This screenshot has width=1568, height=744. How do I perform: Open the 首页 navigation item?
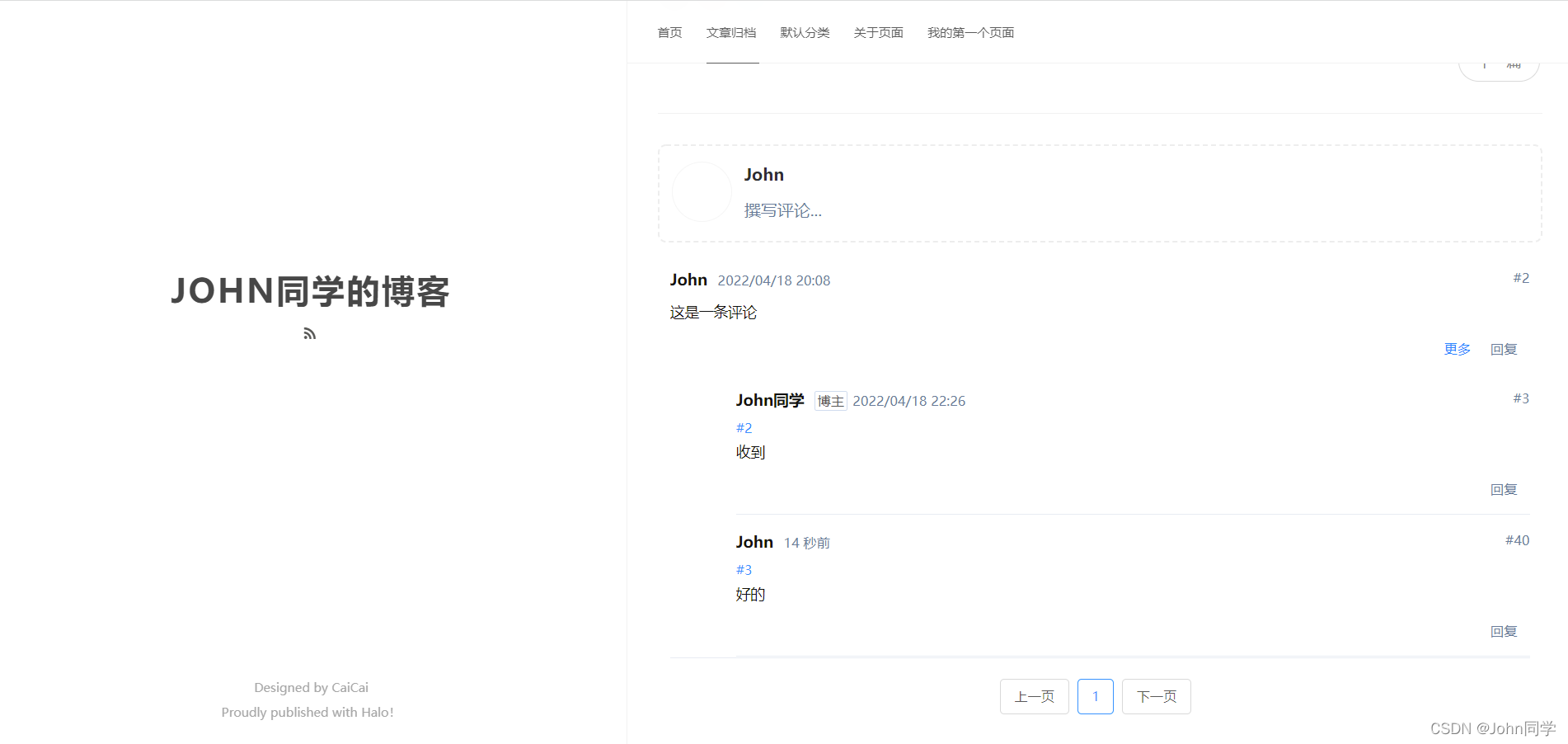[x=669, y=32]
